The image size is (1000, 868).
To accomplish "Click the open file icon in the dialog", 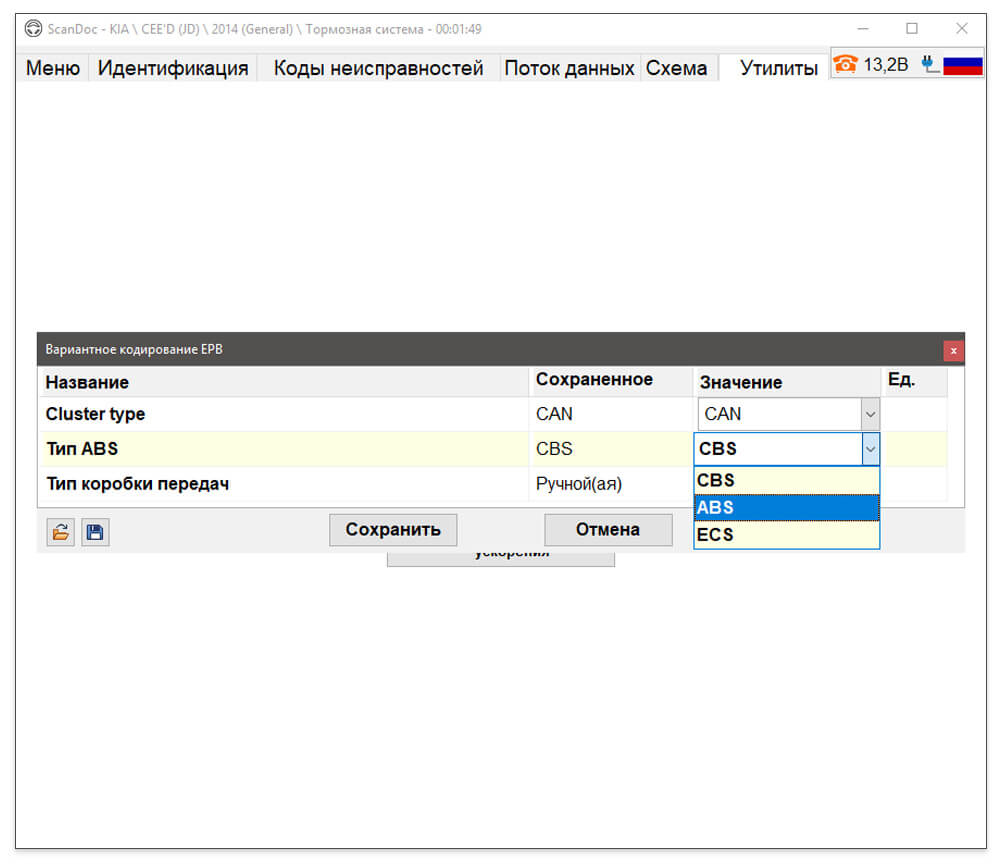I will [x=61, y=532].
